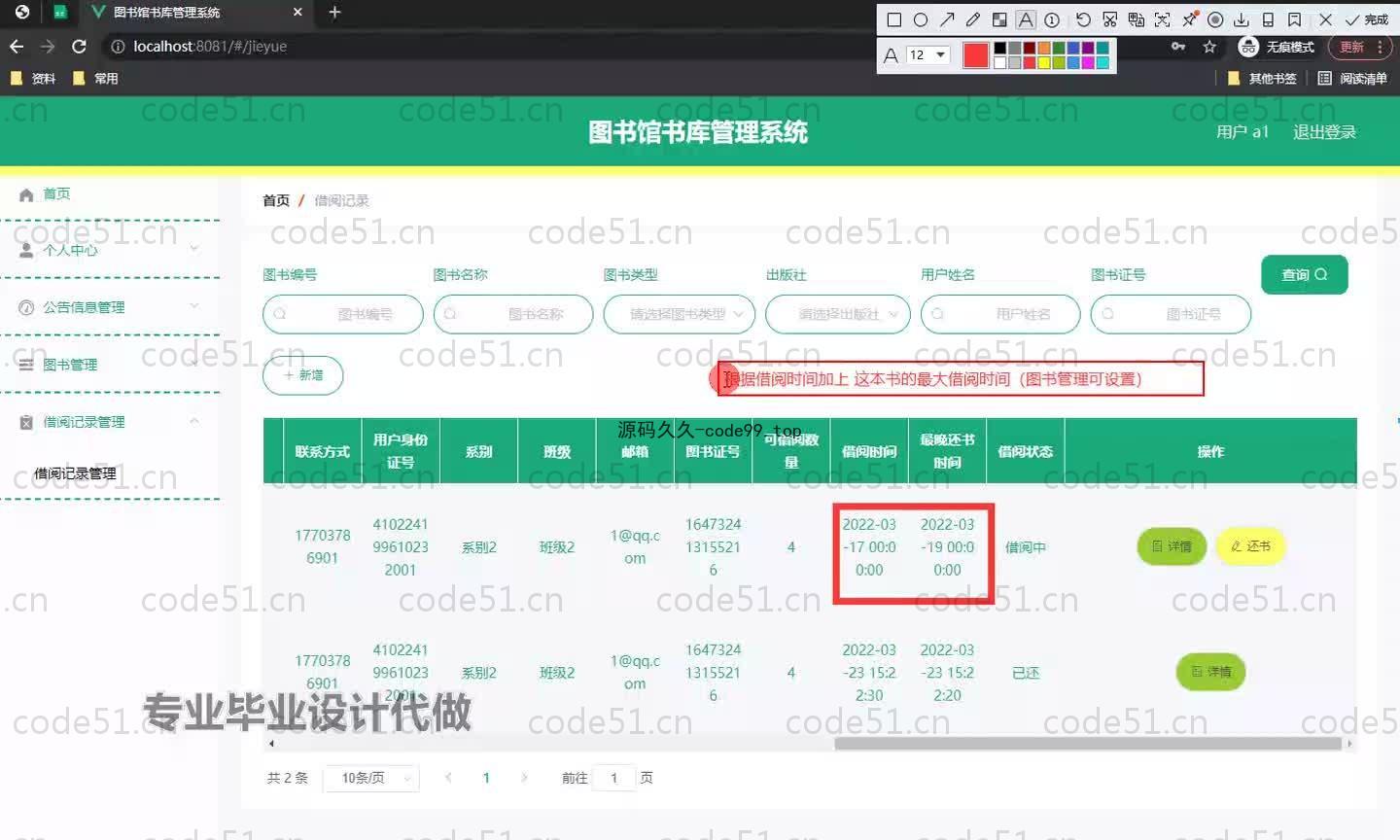1400x840 pixels.
Task: Click the 无痕模式 incognito indicator
Action: click(1277, 47)
